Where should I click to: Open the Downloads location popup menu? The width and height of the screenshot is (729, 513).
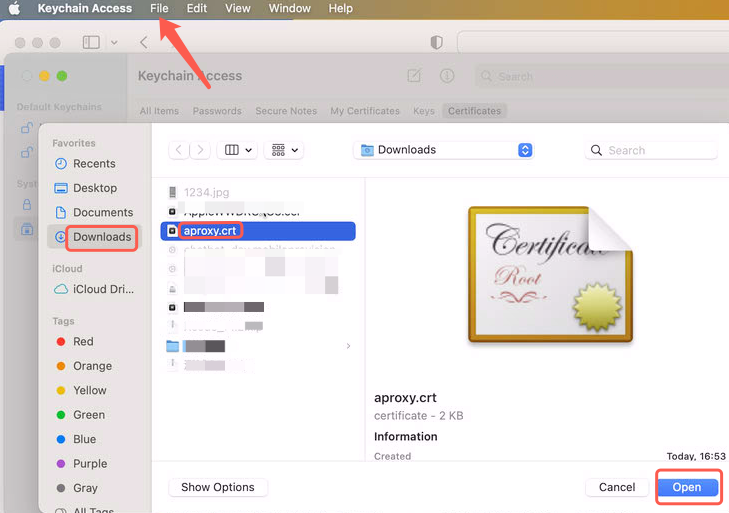444,150
